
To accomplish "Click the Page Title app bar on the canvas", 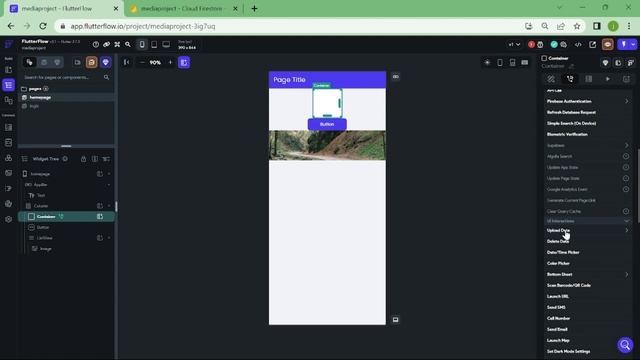I will point(327,80).
